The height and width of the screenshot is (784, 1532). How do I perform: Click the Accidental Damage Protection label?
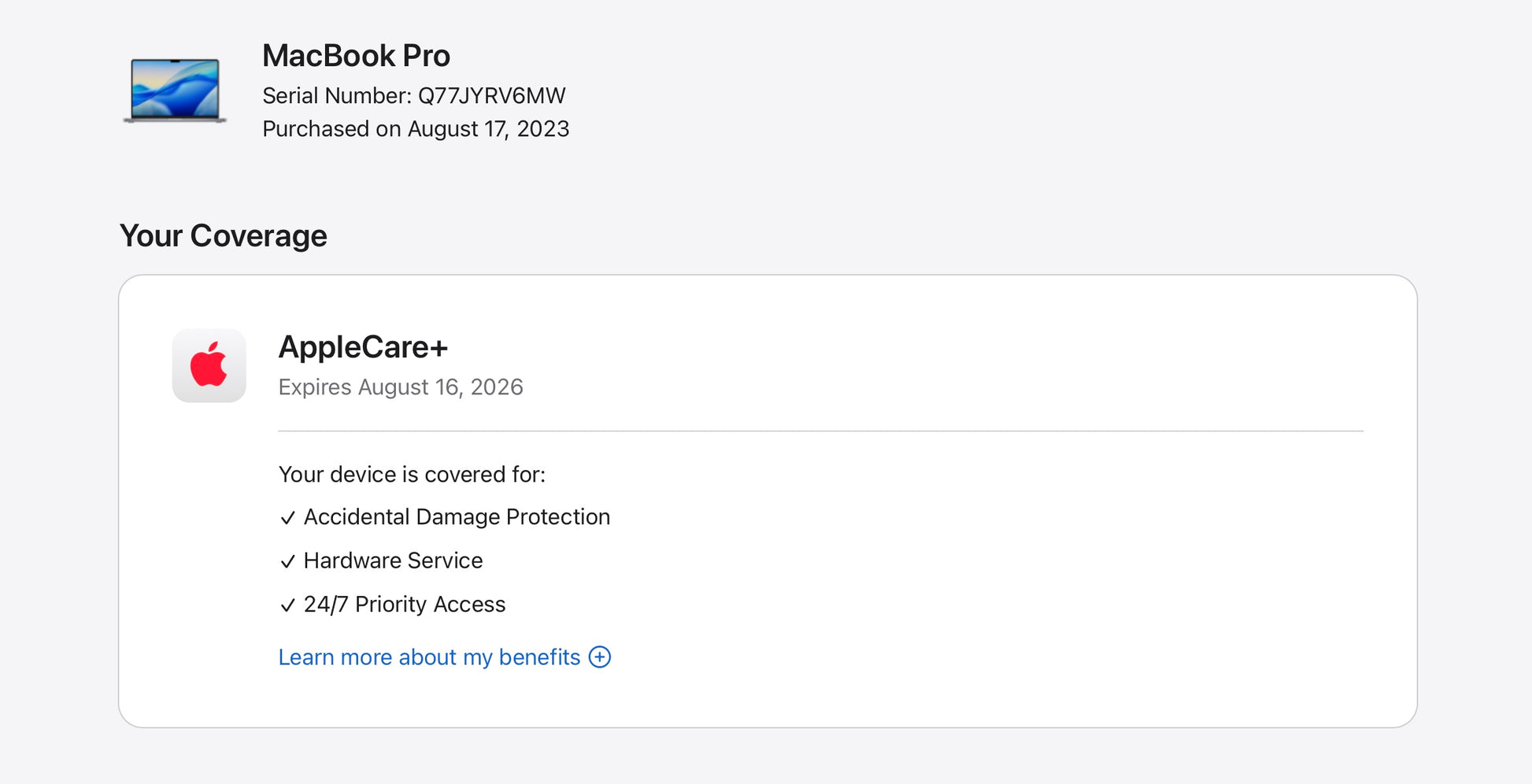457,517
